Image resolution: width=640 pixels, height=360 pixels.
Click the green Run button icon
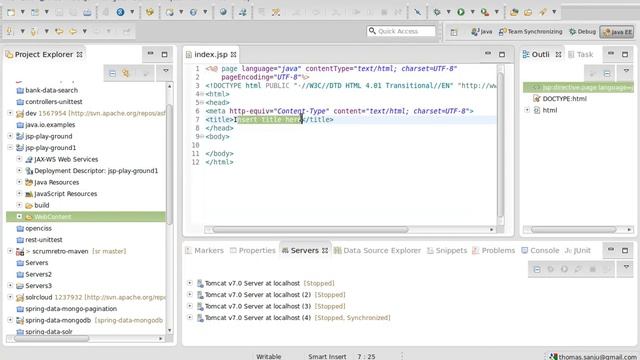point(461,12)
